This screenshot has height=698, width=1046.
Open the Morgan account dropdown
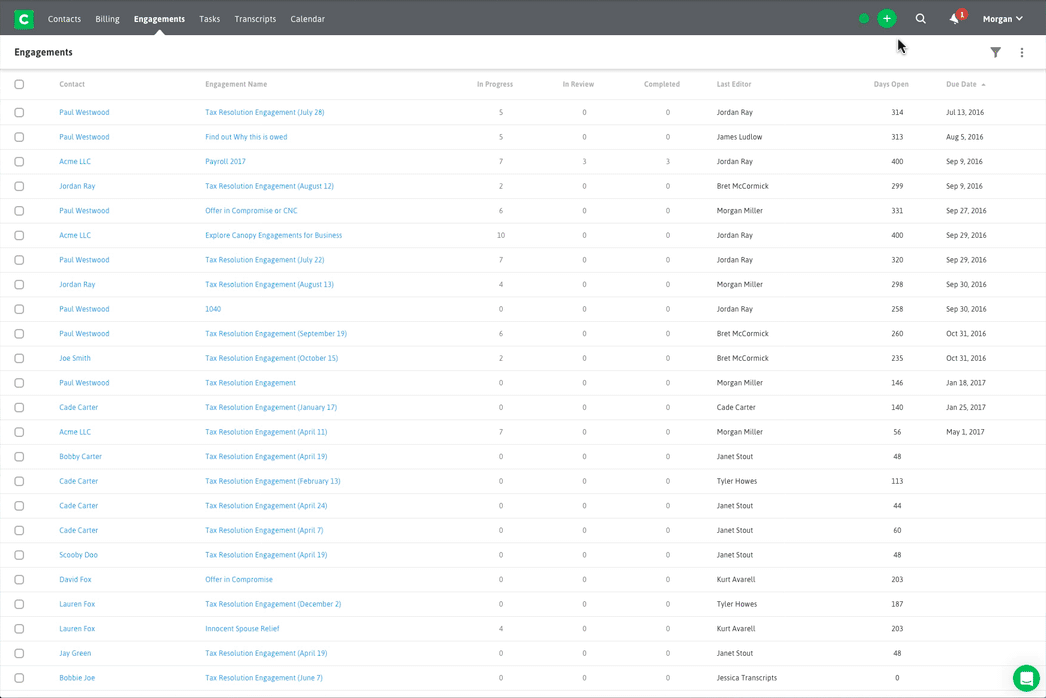point(1001,18)
